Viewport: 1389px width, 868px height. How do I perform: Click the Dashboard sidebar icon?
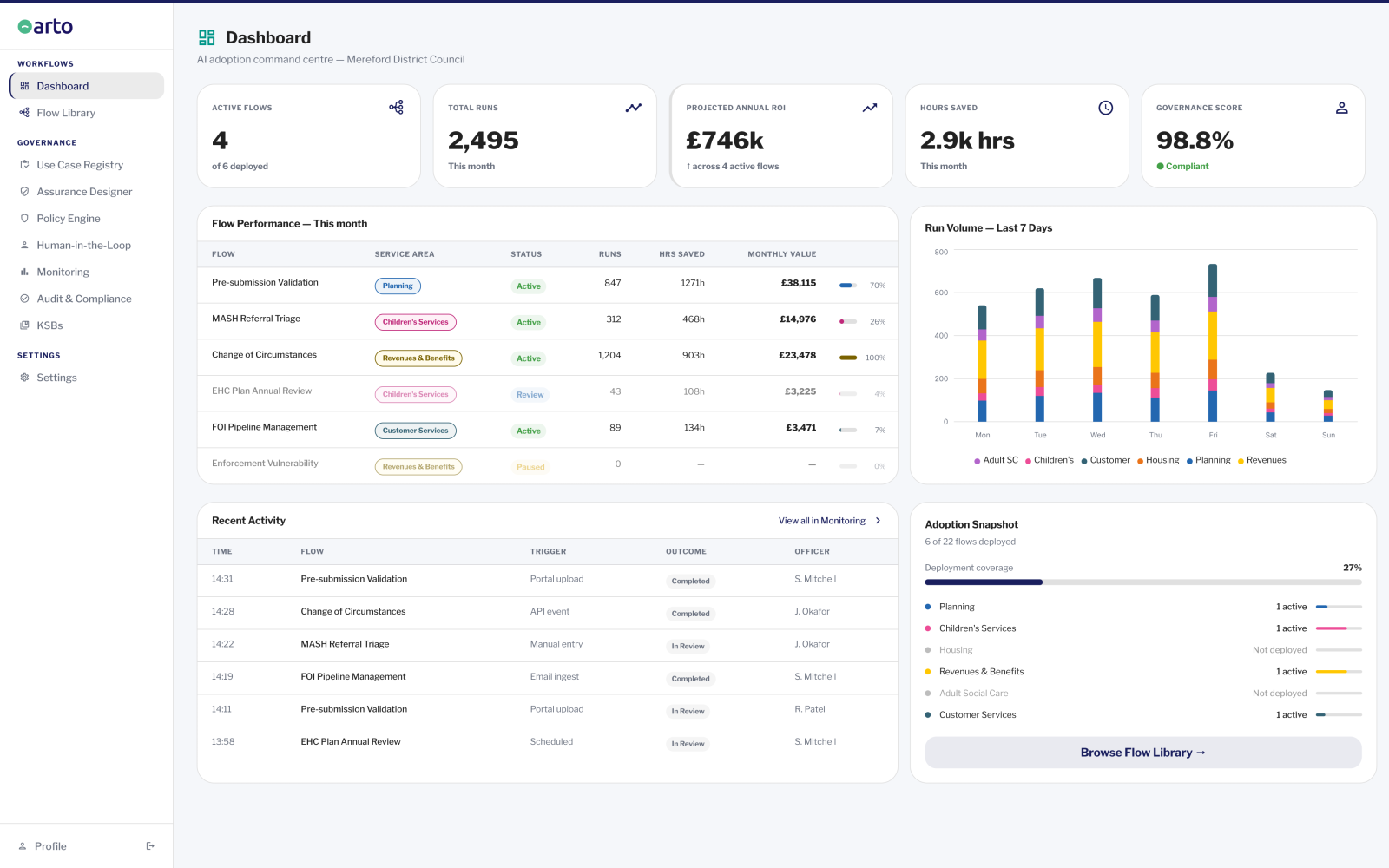[24, 86]
